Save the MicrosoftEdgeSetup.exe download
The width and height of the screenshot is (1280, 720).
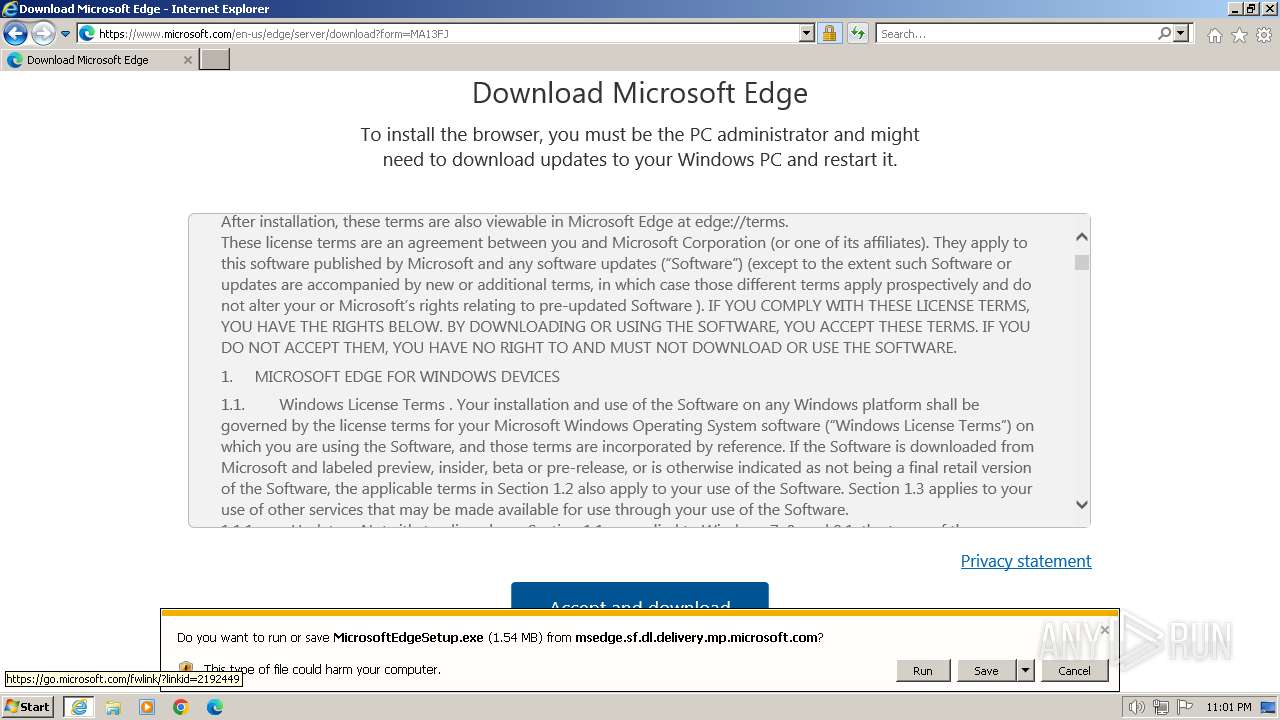[986, 671]
